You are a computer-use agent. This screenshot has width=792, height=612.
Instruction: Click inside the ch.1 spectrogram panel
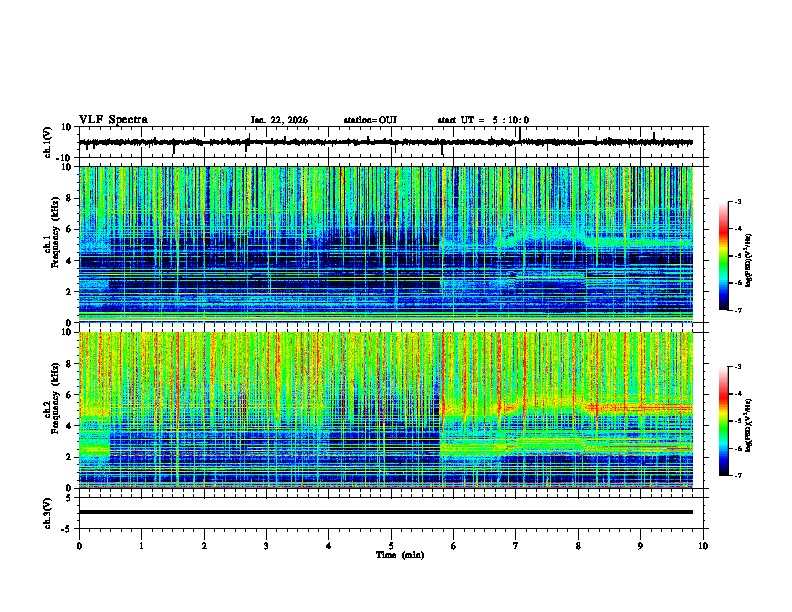coord(385,244)
